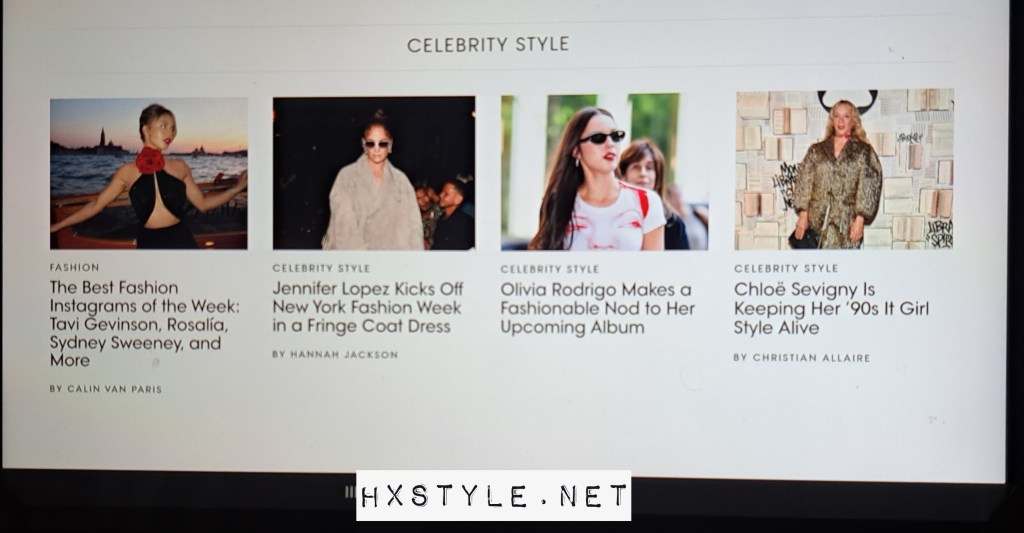
Task: Select the Fashion category label
Action: pyautogui.click(x=74, y=267)
